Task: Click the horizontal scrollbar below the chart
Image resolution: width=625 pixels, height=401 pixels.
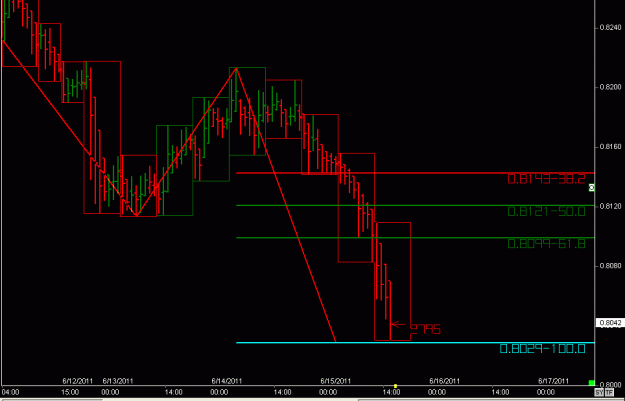Action: [312, 399]
